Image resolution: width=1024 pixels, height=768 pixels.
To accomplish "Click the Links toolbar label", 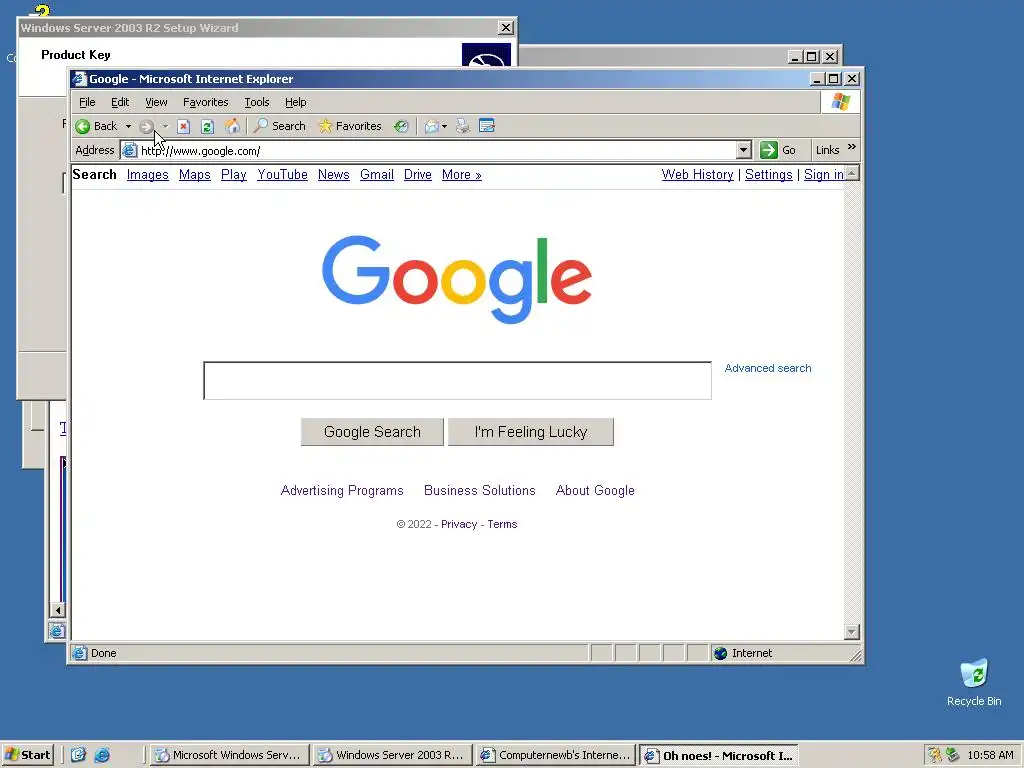I will click(827, 150).
